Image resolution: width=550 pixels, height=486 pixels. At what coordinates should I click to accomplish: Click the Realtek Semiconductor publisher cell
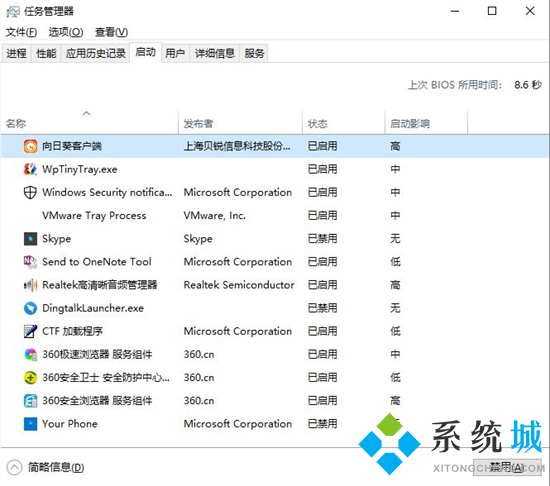[x=239, y=285]
